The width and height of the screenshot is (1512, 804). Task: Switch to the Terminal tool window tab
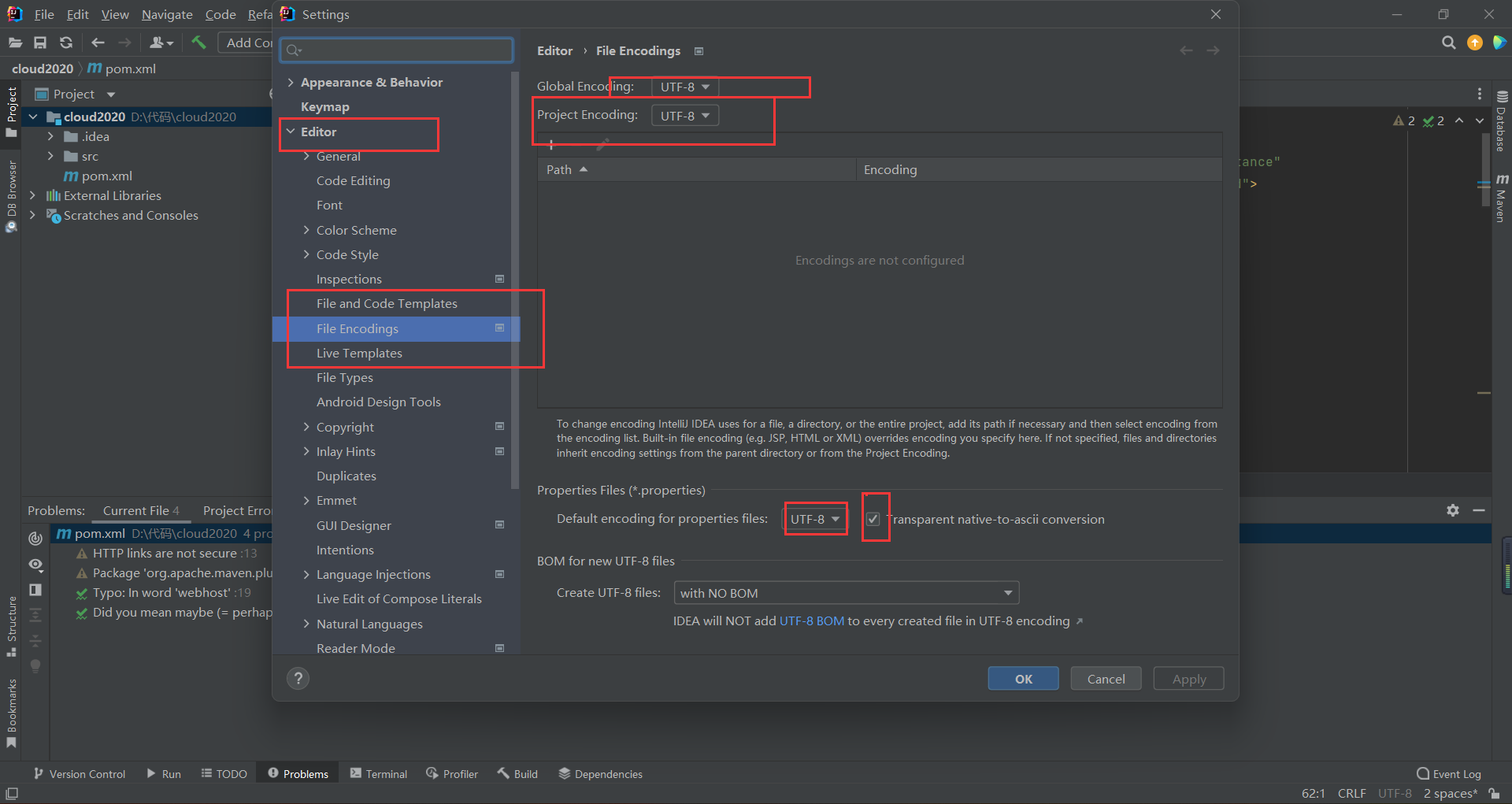(x=379, y=774)
